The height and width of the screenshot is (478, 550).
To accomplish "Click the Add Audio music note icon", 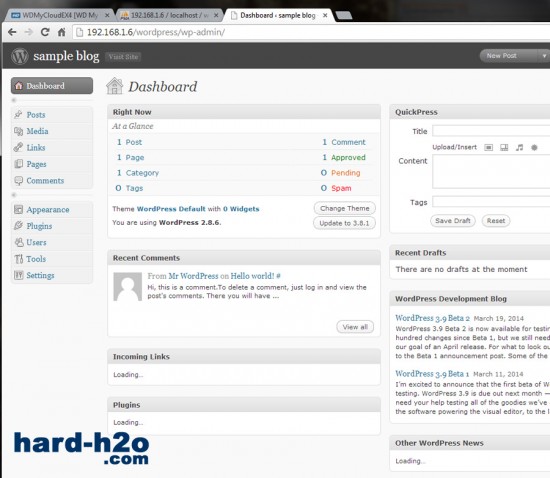I will pos(519,148).
